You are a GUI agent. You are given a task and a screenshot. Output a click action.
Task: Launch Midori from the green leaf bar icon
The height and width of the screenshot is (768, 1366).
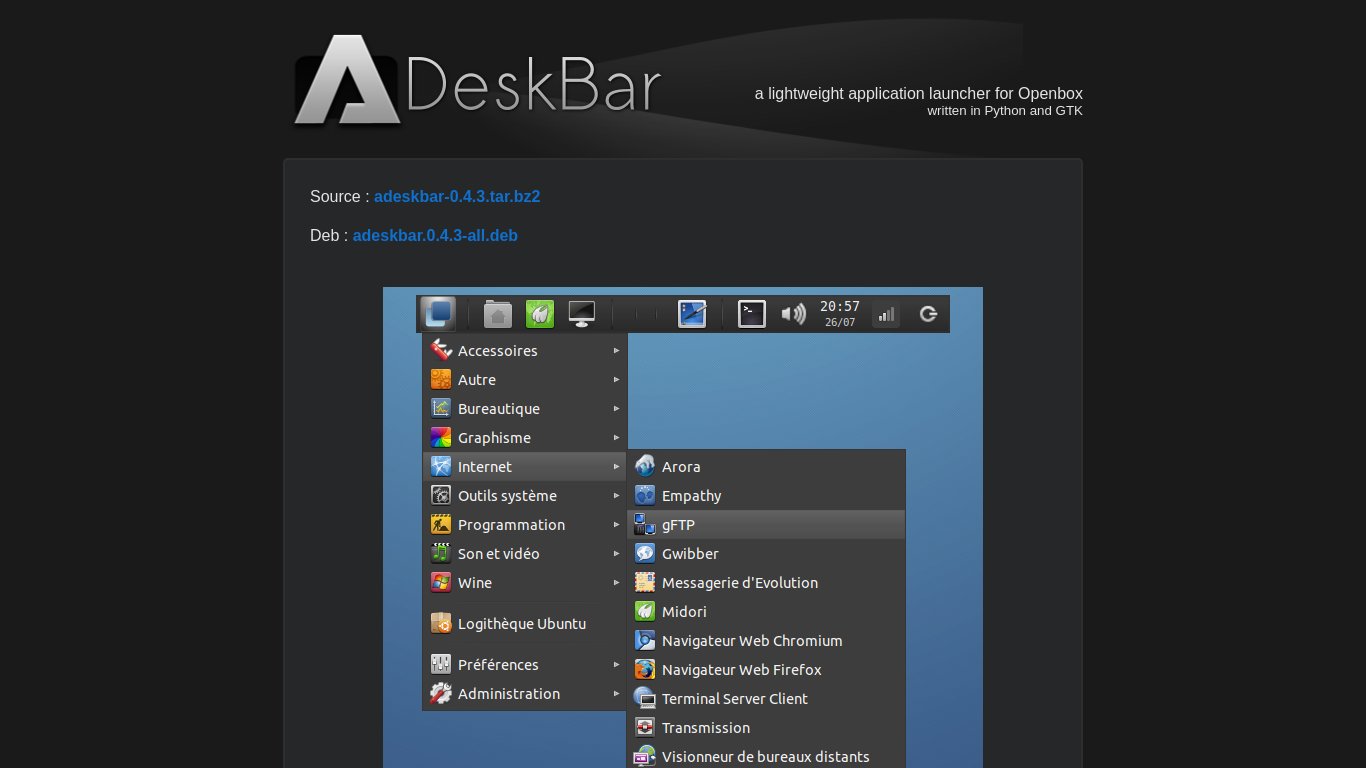click(x=540, y=314)
